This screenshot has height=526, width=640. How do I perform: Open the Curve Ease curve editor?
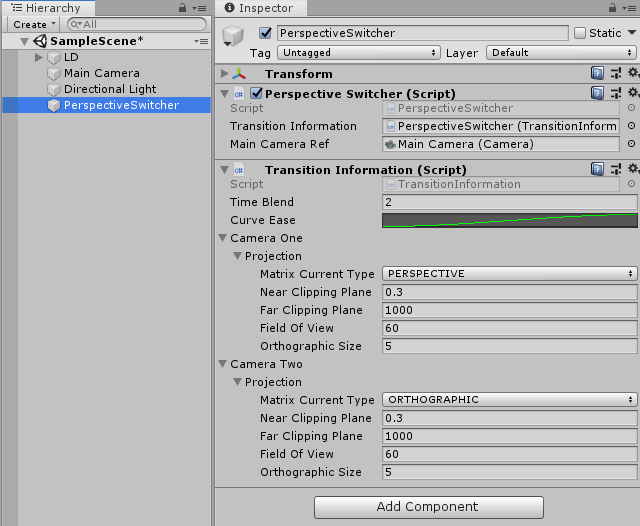pos(509,220)
